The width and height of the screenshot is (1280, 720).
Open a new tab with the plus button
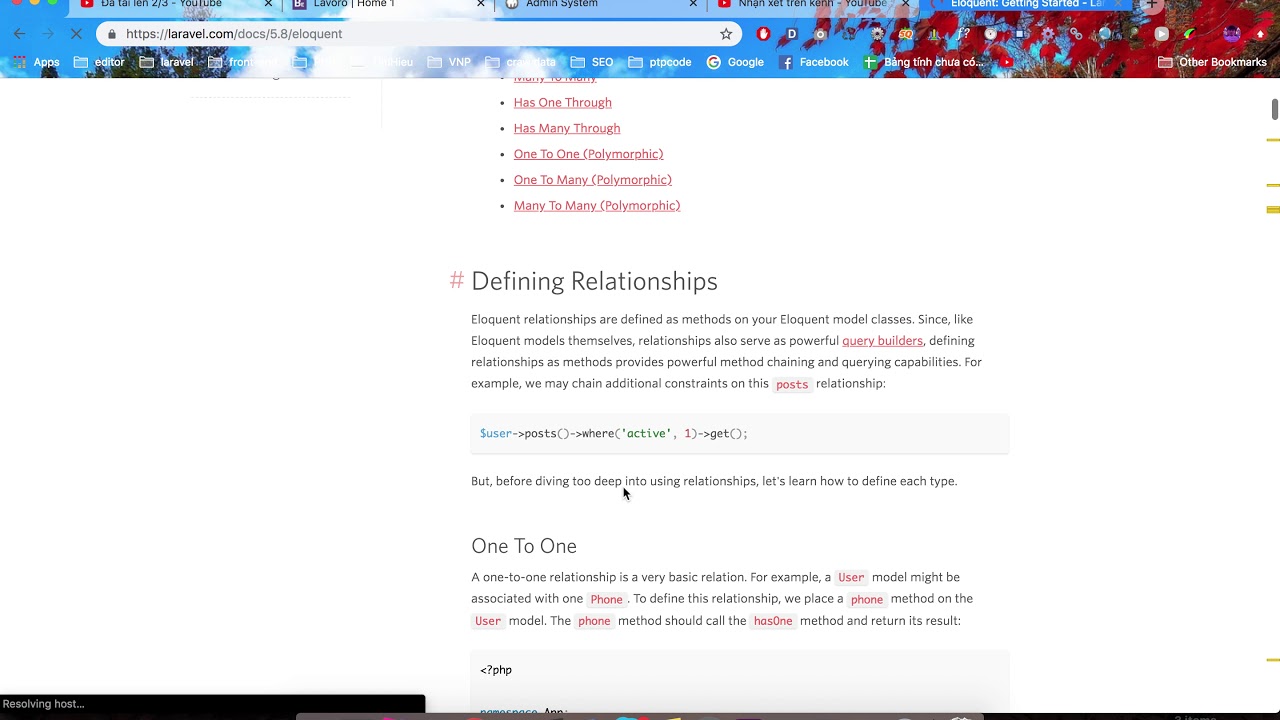click(x=1151, y=5)
